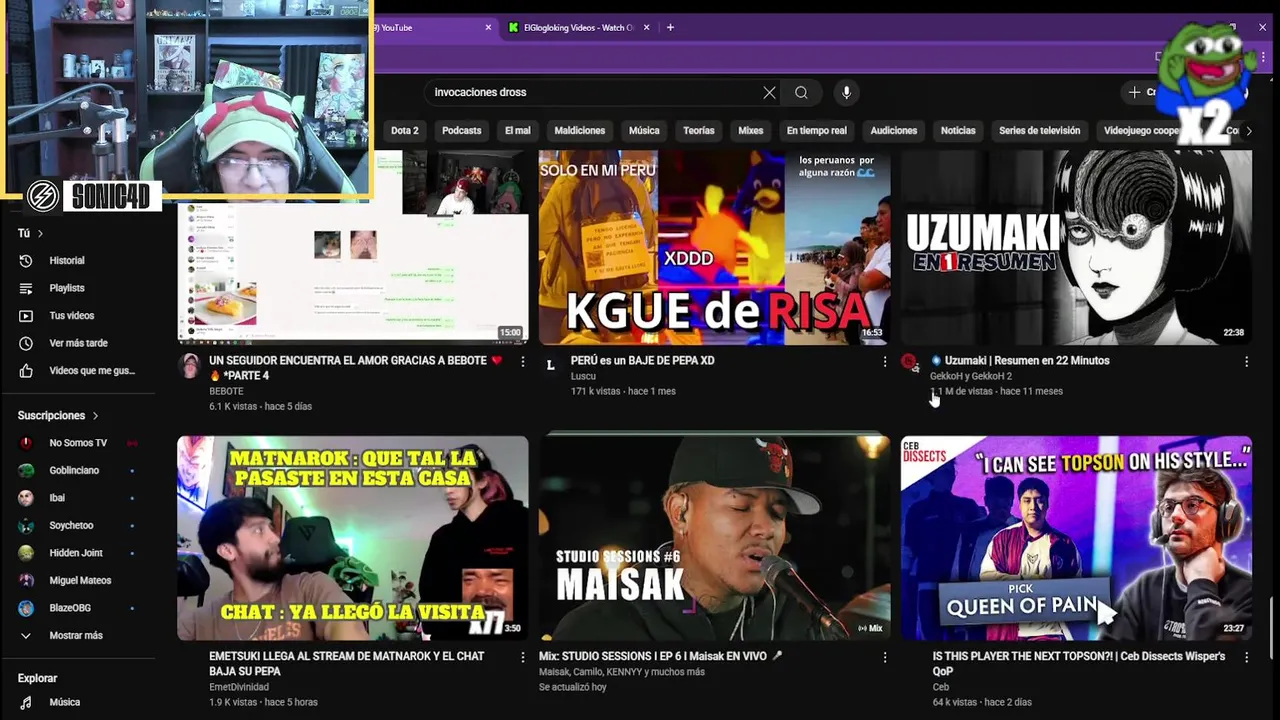Filter results by Teorías
Viewport: 1280px width, 720px height.
(x=698, y=130)
